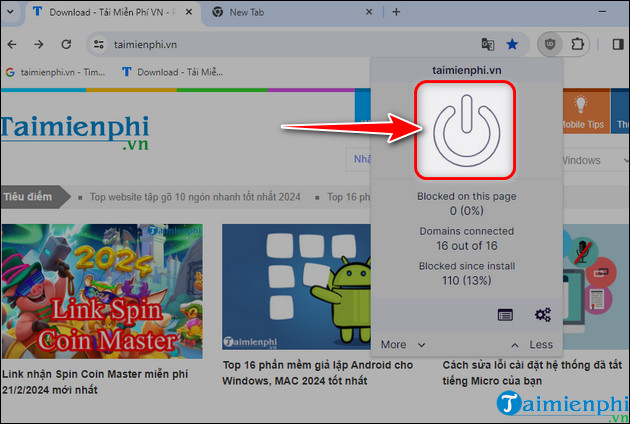This screenshot has width=630, height=424.
Task: Go back with browser back arrow
Action: pyautogui.click(x=12, y=44)
